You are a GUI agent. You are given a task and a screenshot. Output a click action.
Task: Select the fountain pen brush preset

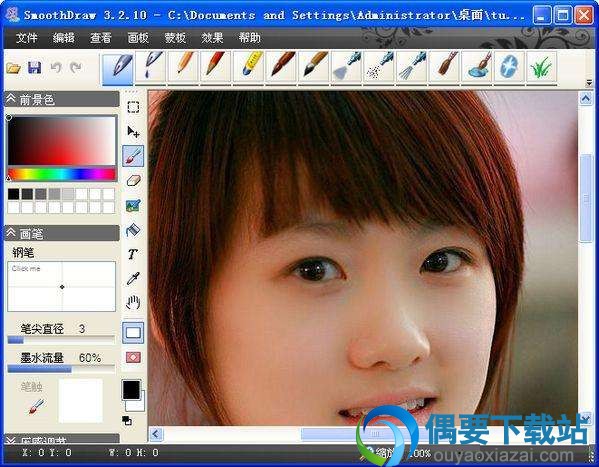coord(118,68)
